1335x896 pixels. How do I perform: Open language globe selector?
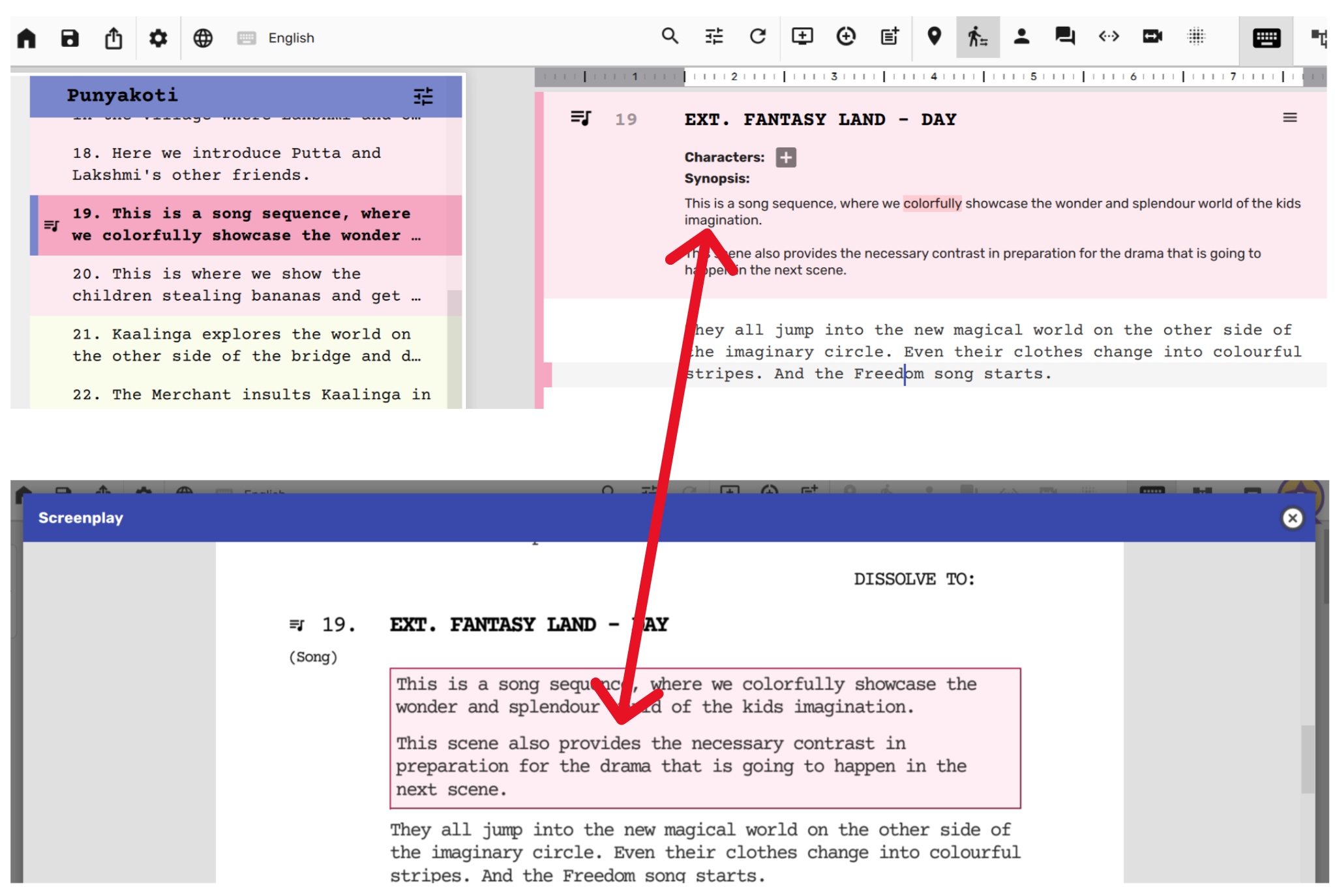(x=203, y=38)
